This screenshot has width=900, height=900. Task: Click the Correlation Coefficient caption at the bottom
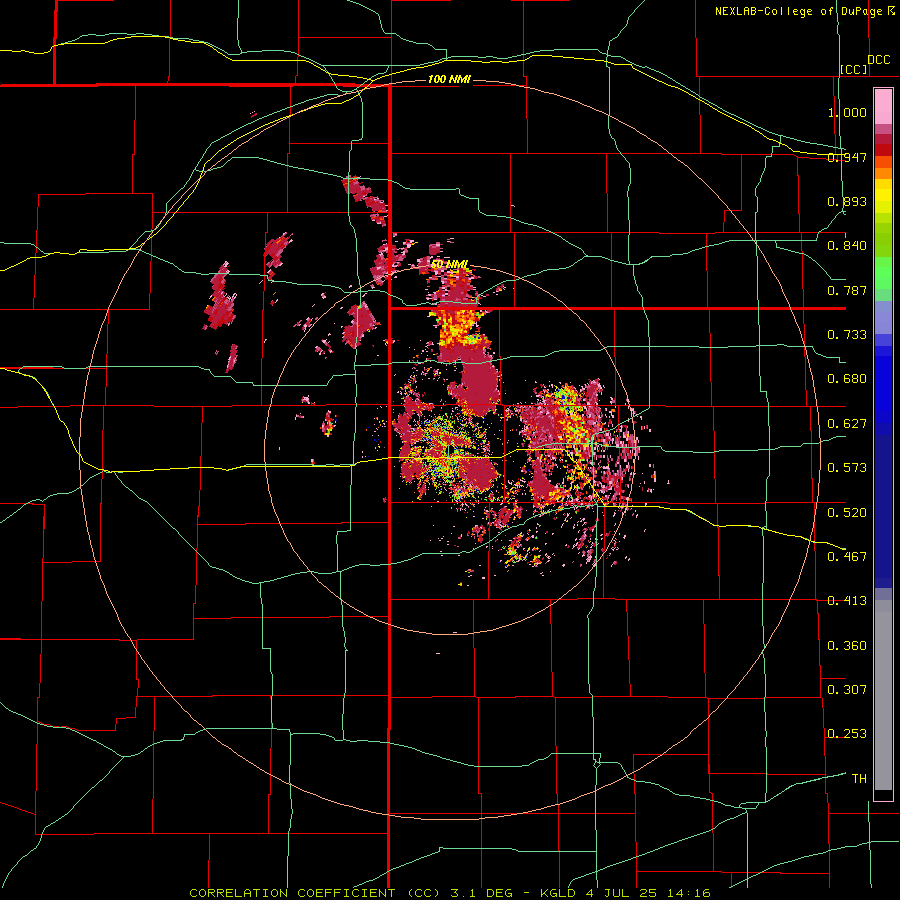tap(450, 893)
